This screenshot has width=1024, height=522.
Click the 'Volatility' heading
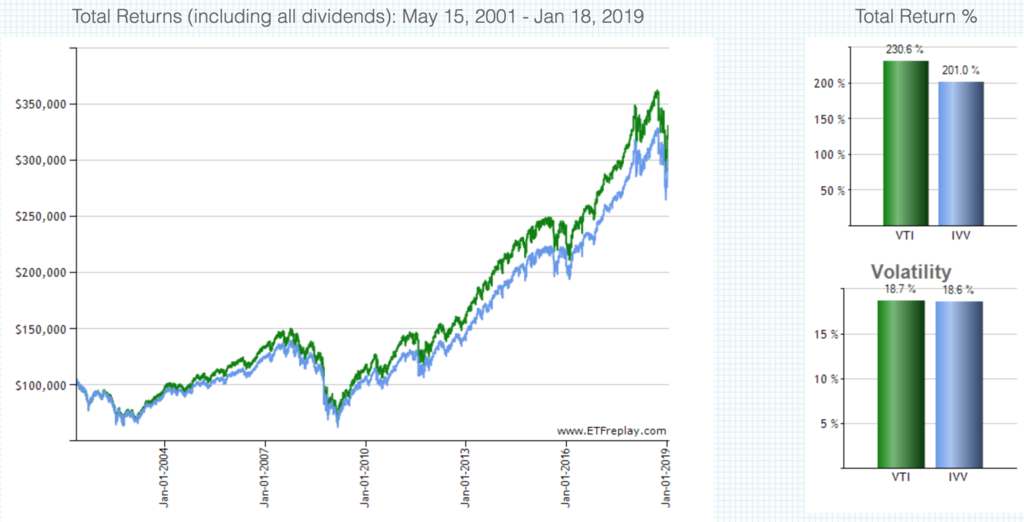click(911, 272)
